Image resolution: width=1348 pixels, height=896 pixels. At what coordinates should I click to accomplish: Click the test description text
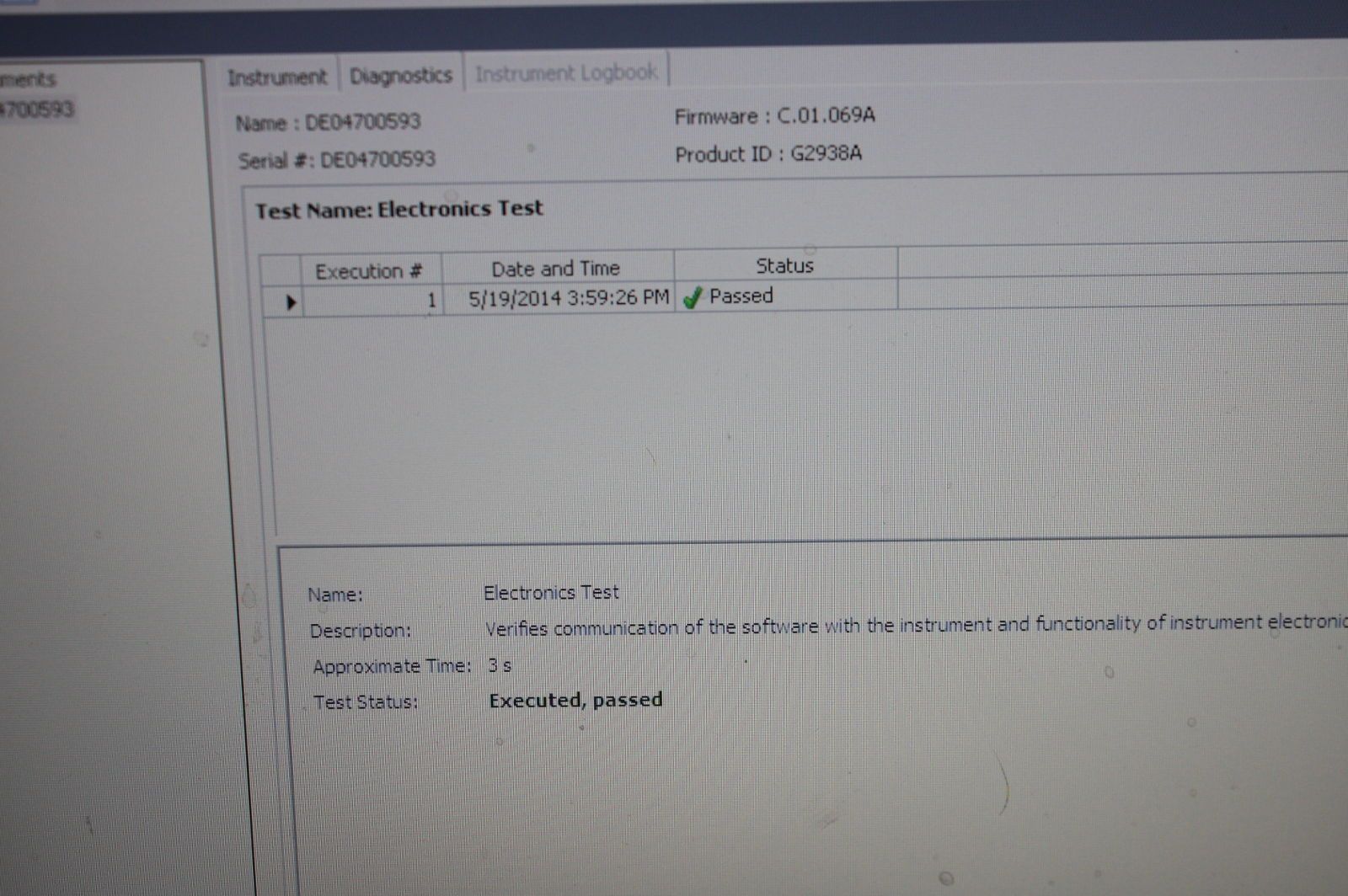pos(916,625)
